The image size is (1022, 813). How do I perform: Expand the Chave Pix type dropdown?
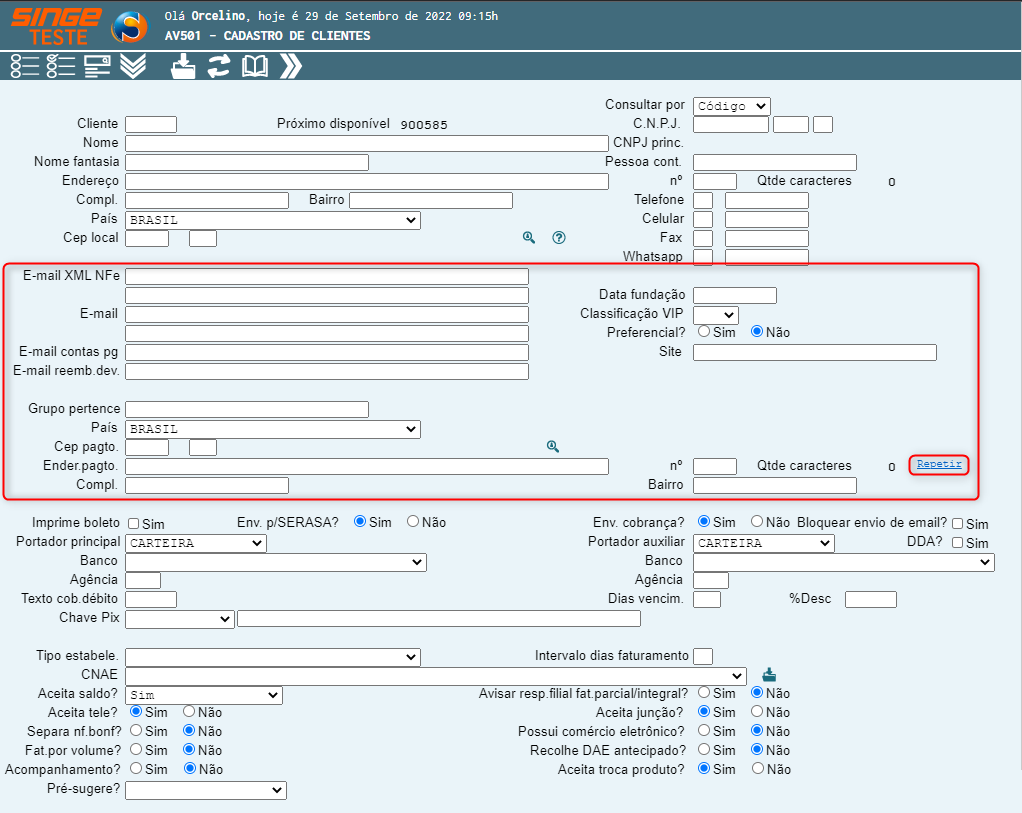coord(180,619)
